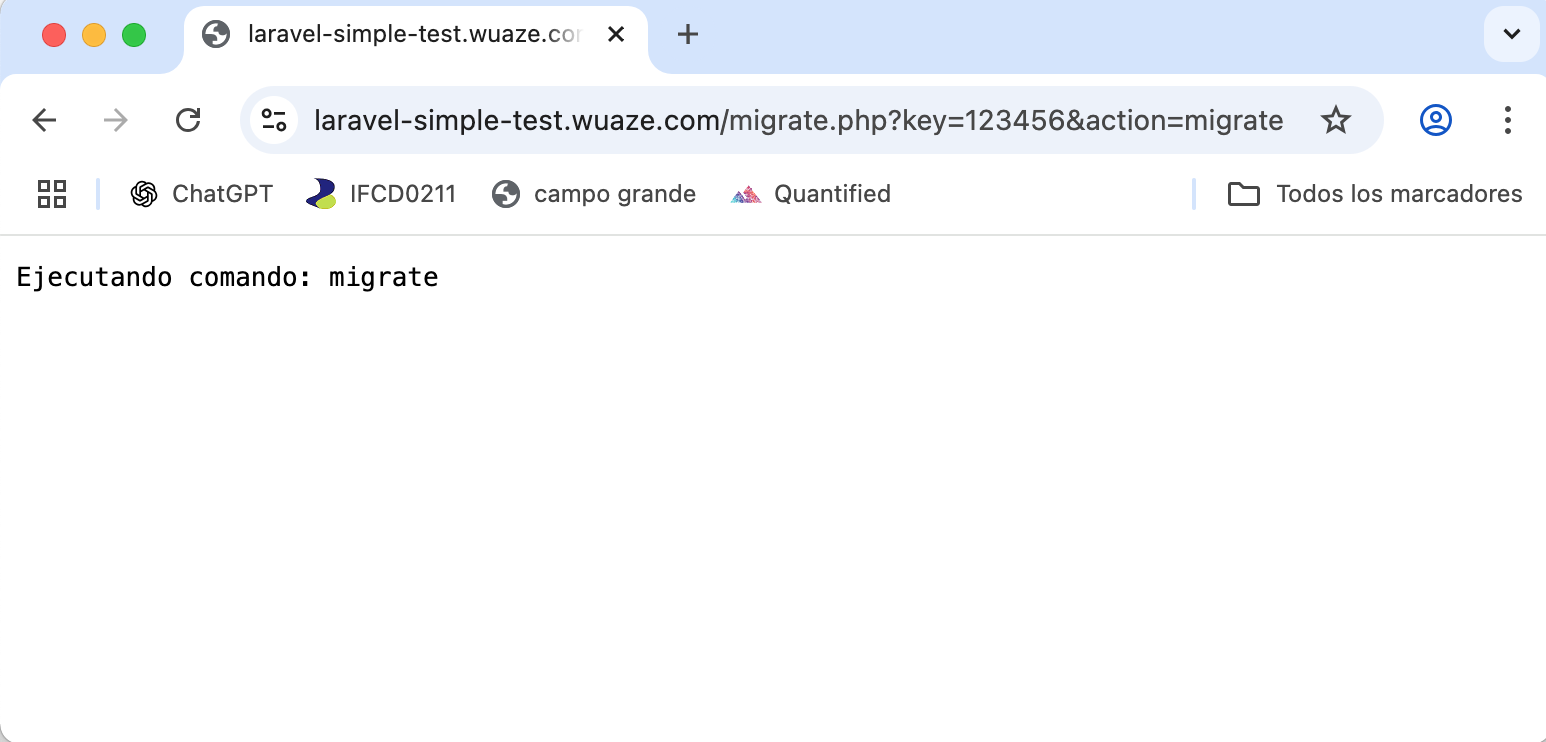Expand the tab search dropdown arrow
The height and width of the screenshot is (742, 1546).
click(x=1512, y=35)
